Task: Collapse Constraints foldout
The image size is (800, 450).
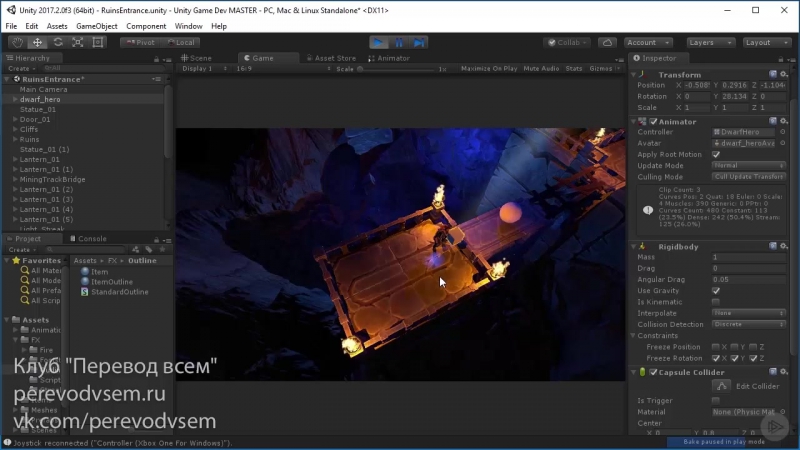Action: 634,336
